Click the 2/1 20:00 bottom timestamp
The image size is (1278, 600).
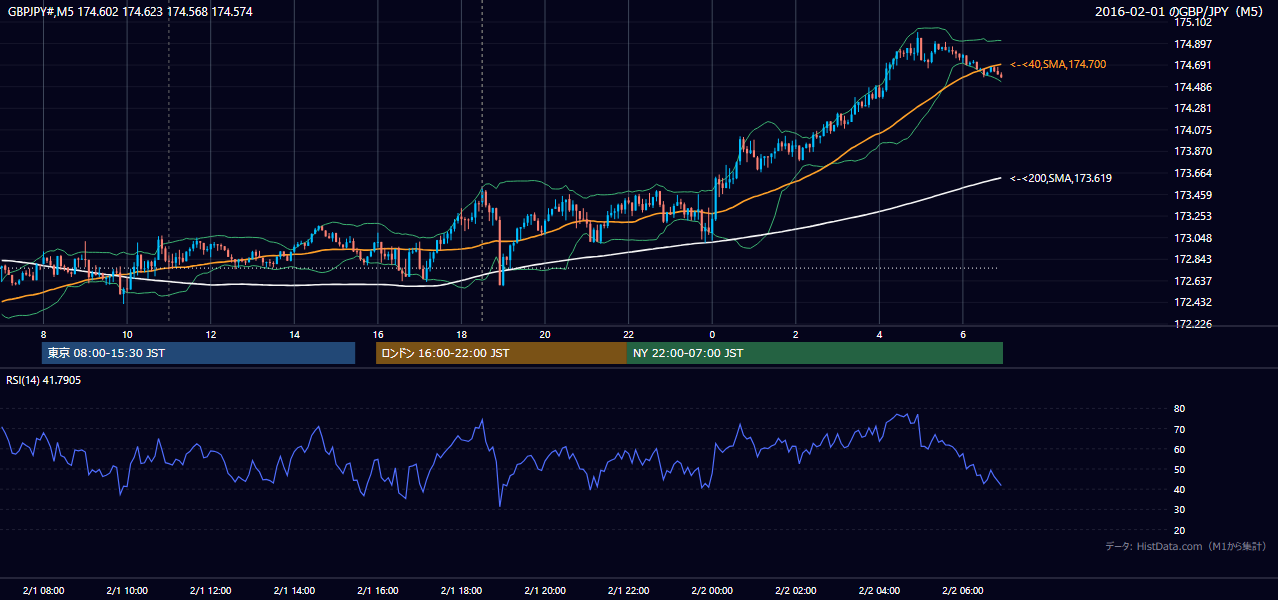545,590
